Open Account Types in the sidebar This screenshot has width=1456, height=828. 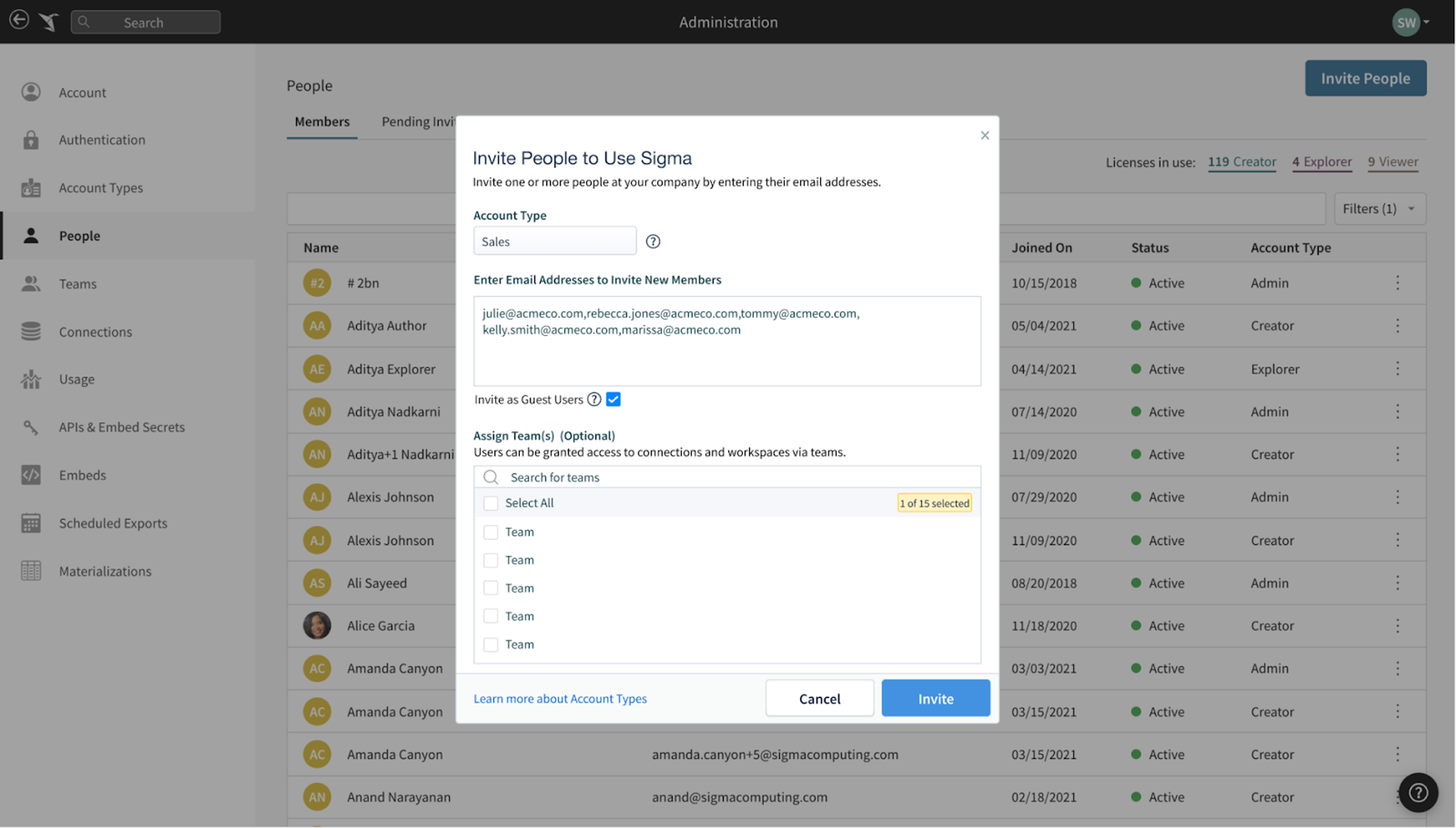pos(101,188)
